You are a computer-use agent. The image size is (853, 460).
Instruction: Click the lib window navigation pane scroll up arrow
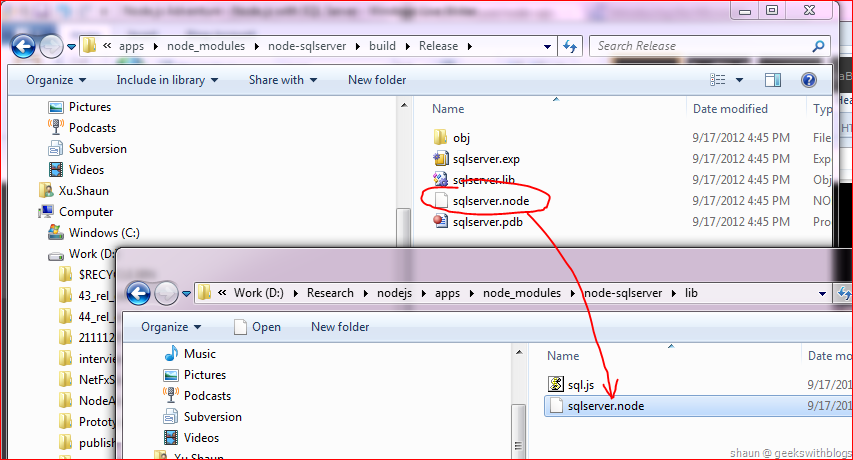[519, 352]
